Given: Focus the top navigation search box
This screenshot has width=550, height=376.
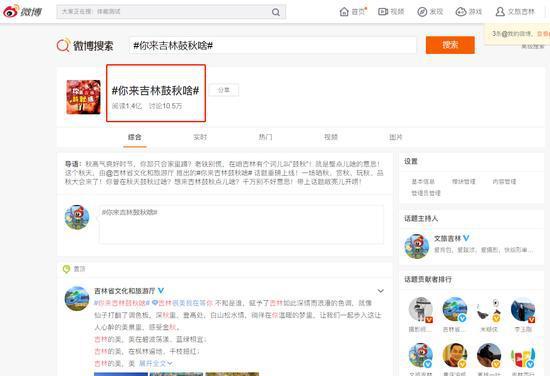Looking at the screenshot, I should click(171, 12).
